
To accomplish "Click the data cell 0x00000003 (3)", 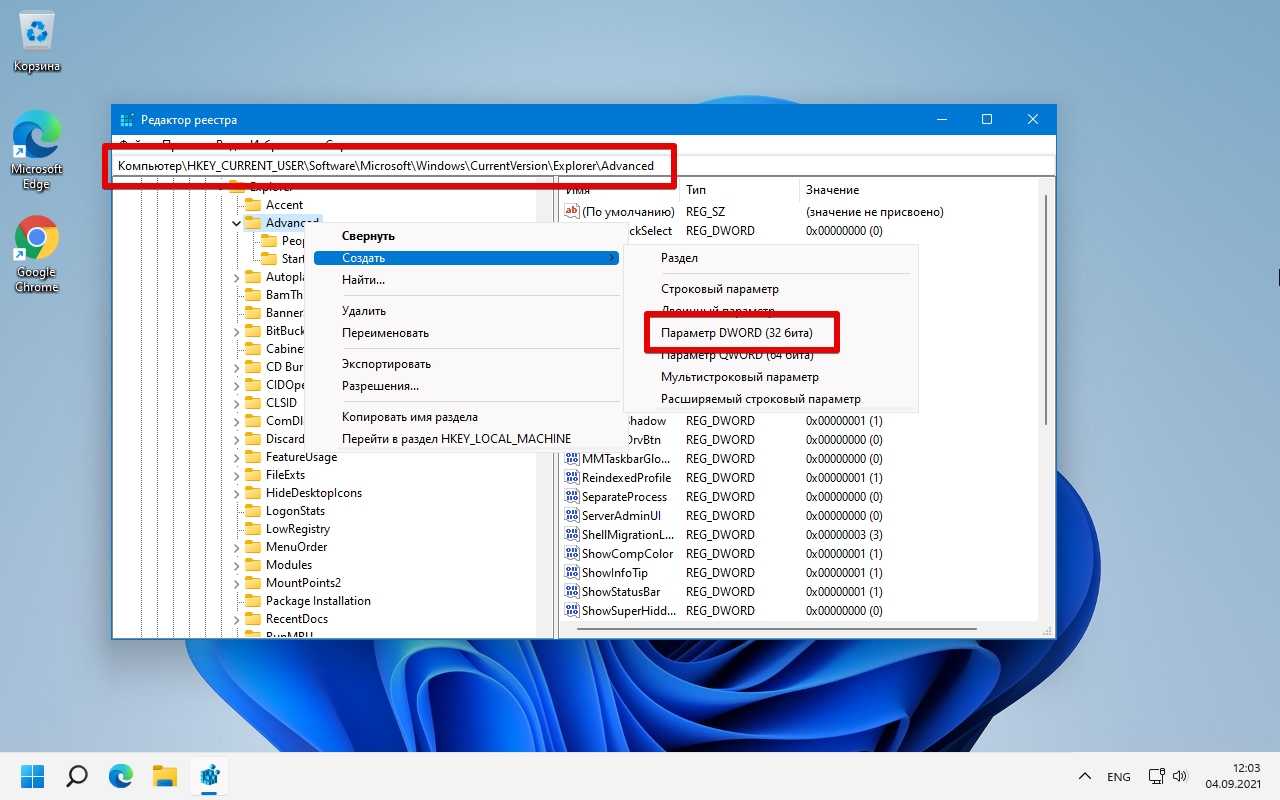I will 844,535.
